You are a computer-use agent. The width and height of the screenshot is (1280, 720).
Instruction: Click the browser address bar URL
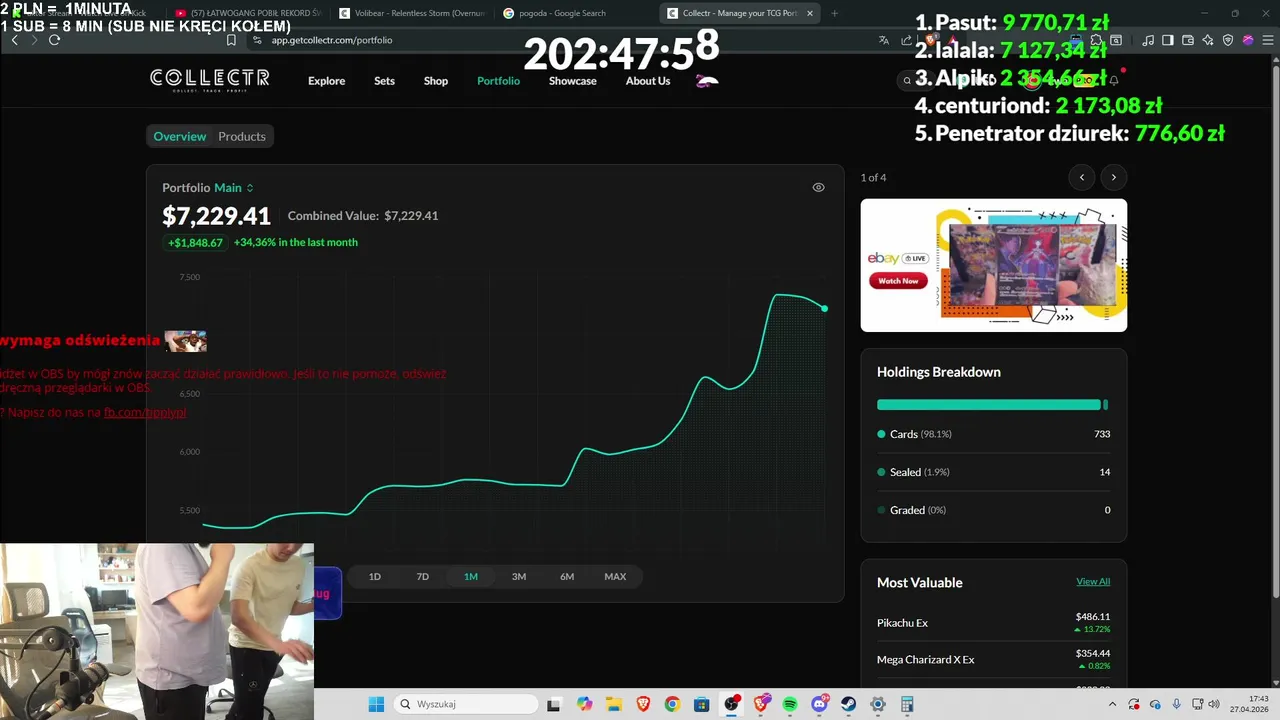pyautogui.click(x=332, y=40)
